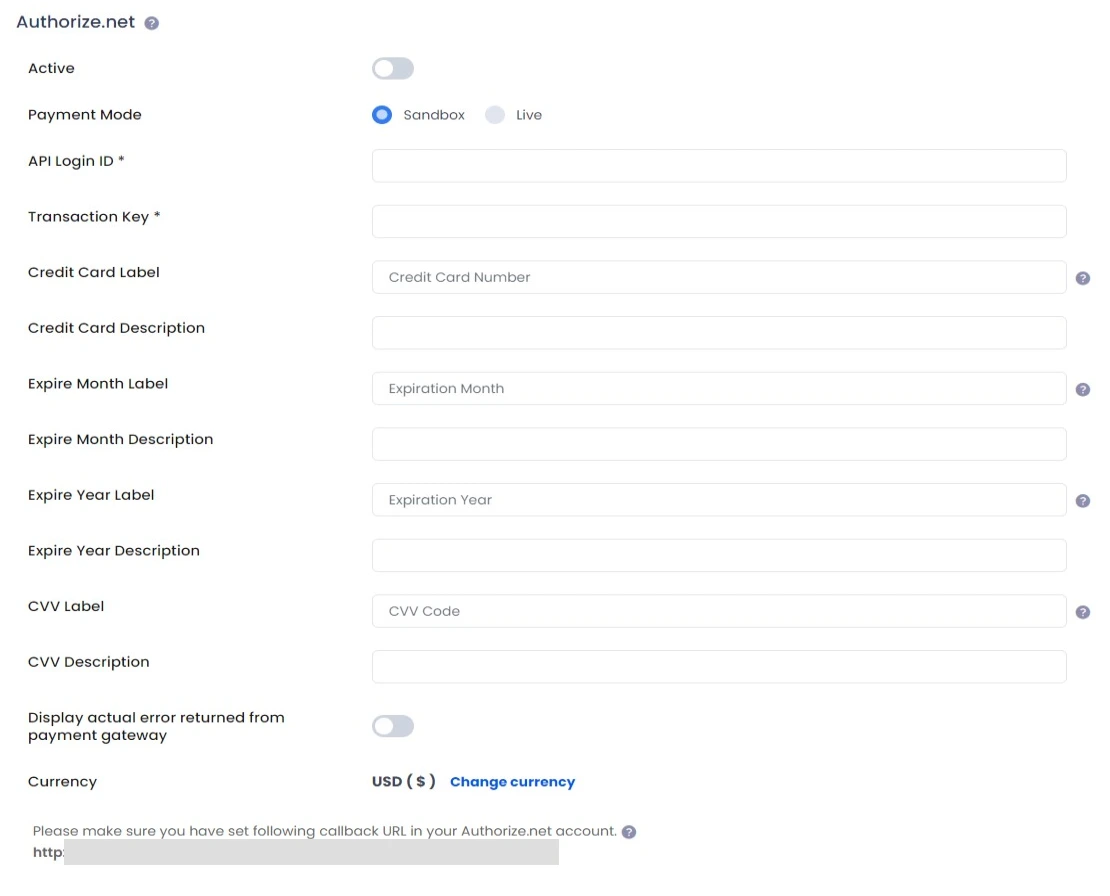This screenshot has height=896, width=1110.
Task: Click the 'Please make sure you have set' note
Action: (325, 831)
